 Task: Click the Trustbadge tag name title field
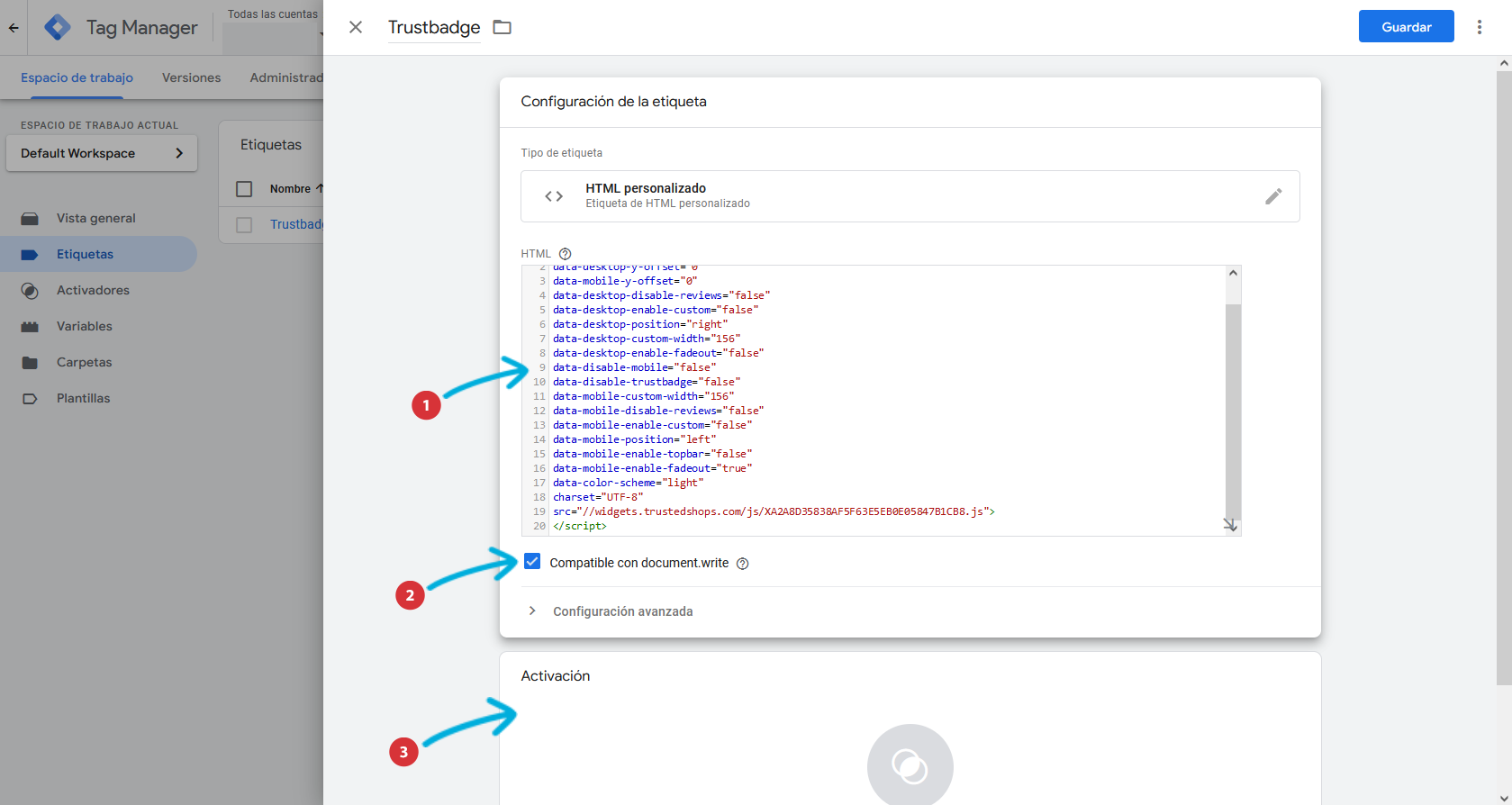click(x=434, y=27)
